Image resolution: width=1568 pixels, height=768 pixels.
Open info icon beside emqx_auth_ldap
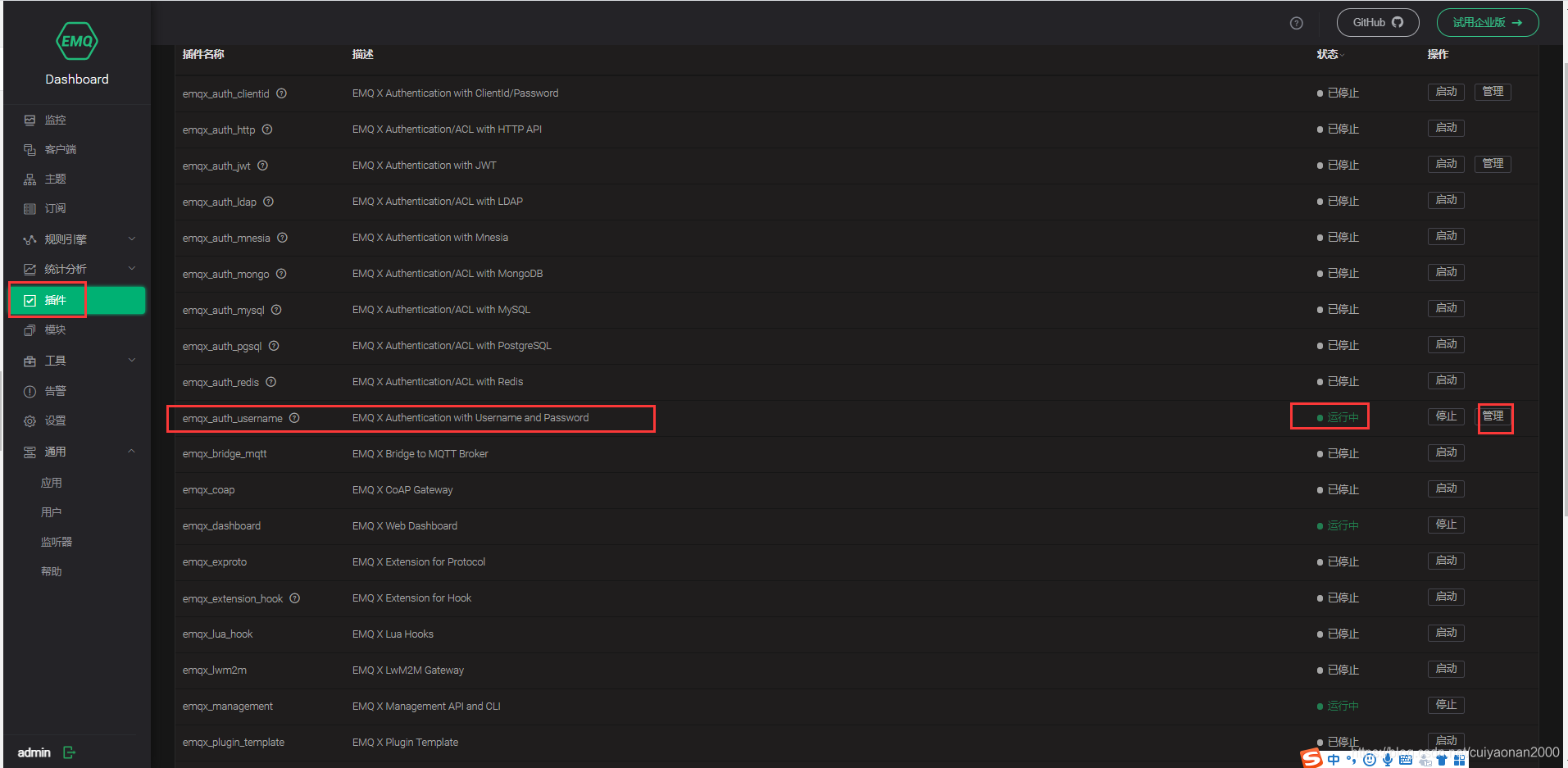pos(268,202)
